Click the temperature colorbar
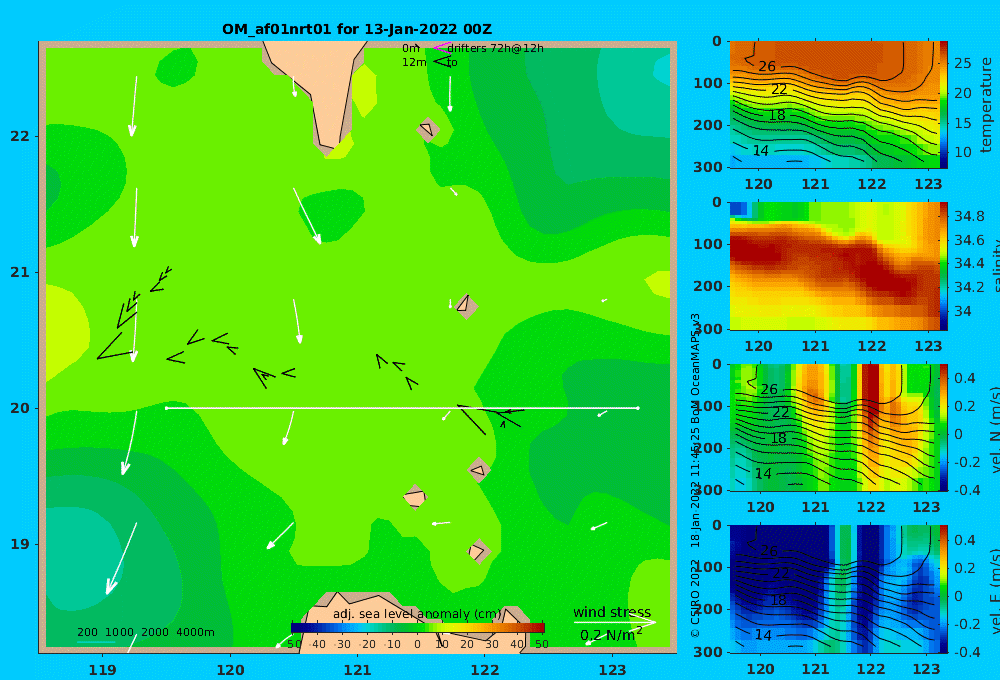 944,105
